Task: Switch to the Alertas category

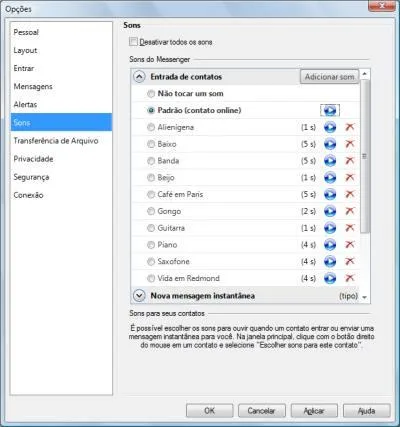Action: coord(25,105)
